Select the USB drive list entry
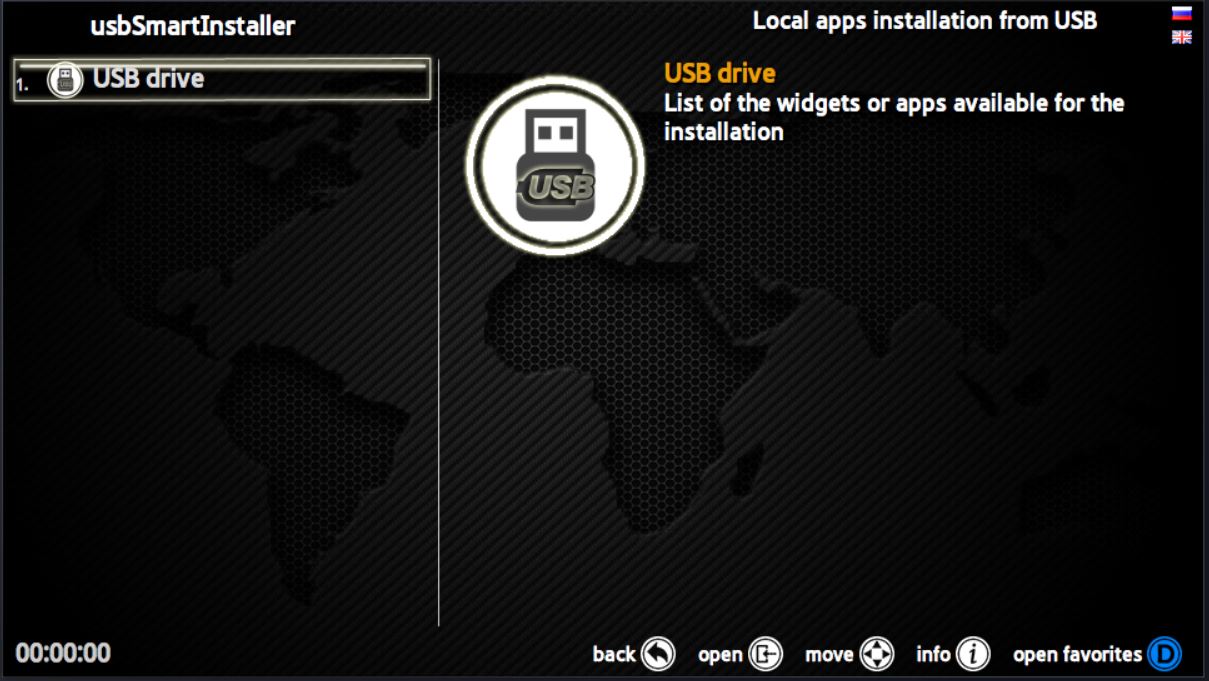Screen dimensions: 1209x681 point(221,79)
